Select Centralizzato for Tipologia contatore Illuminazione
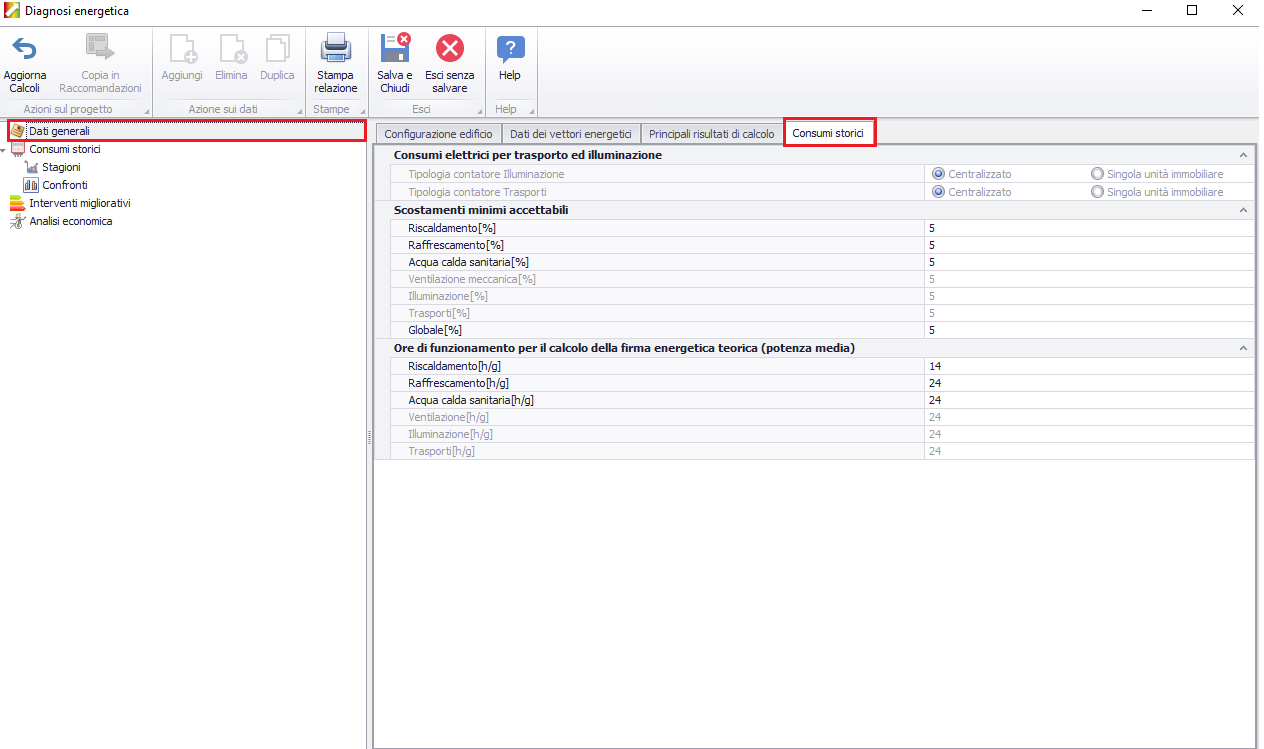This screenshot has height=749, width=1264. [939, 174]
